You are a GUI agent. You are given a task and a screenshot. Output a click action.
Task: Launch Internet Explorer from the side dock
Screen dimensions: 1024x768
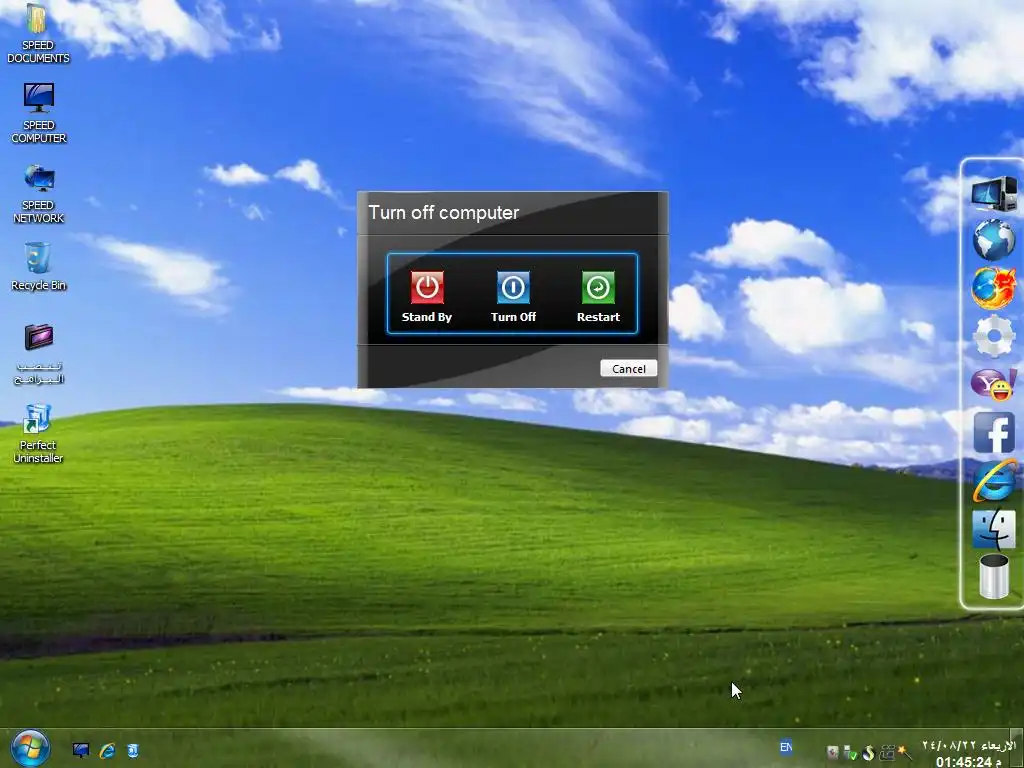993,480
